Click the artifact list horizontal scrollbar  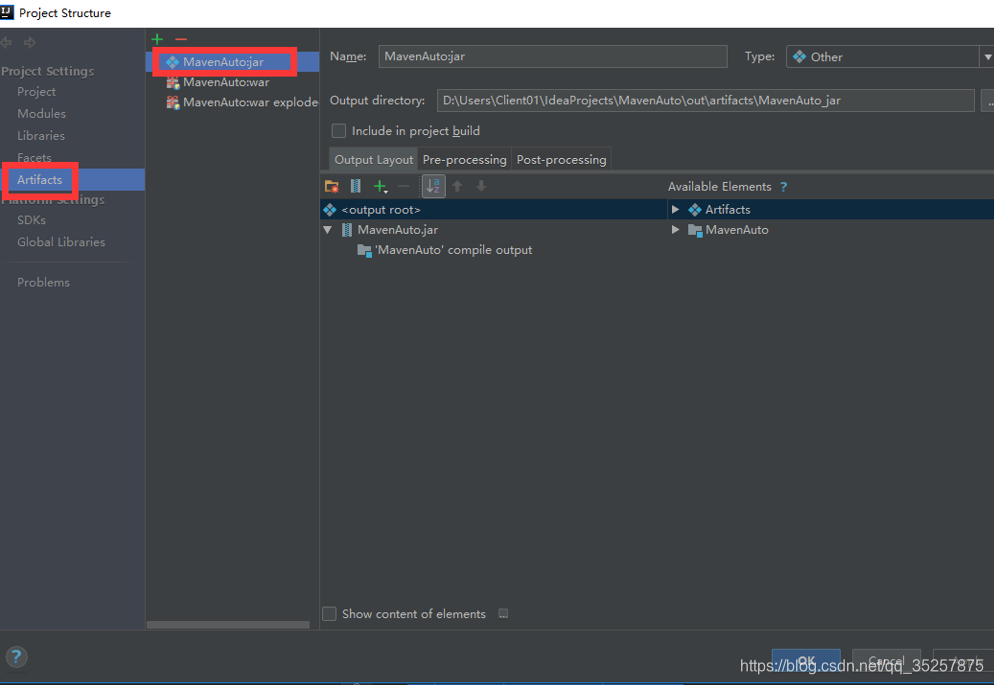tap(228, 625)
